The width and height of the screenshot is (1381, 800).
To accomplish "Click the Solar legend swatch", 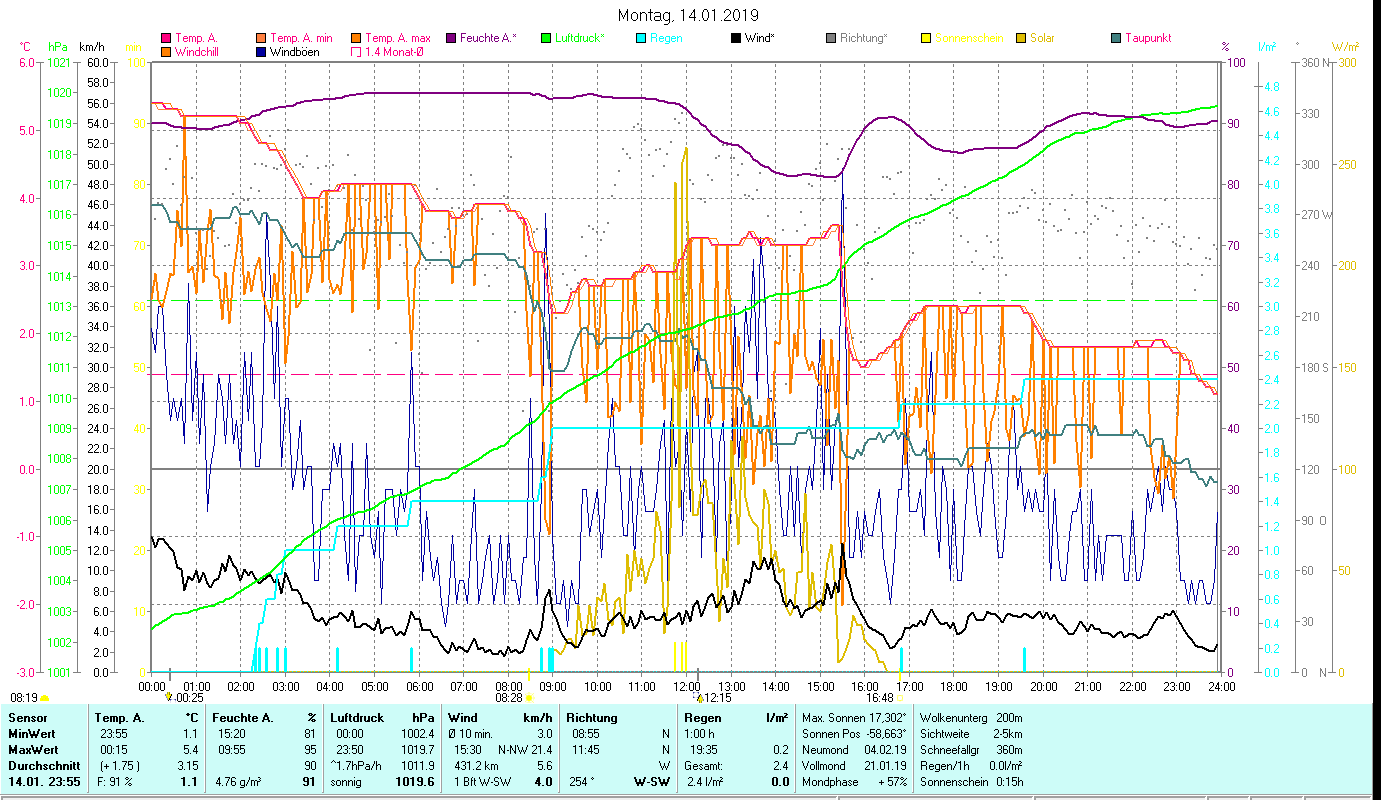I will (x=1021, y=38).
